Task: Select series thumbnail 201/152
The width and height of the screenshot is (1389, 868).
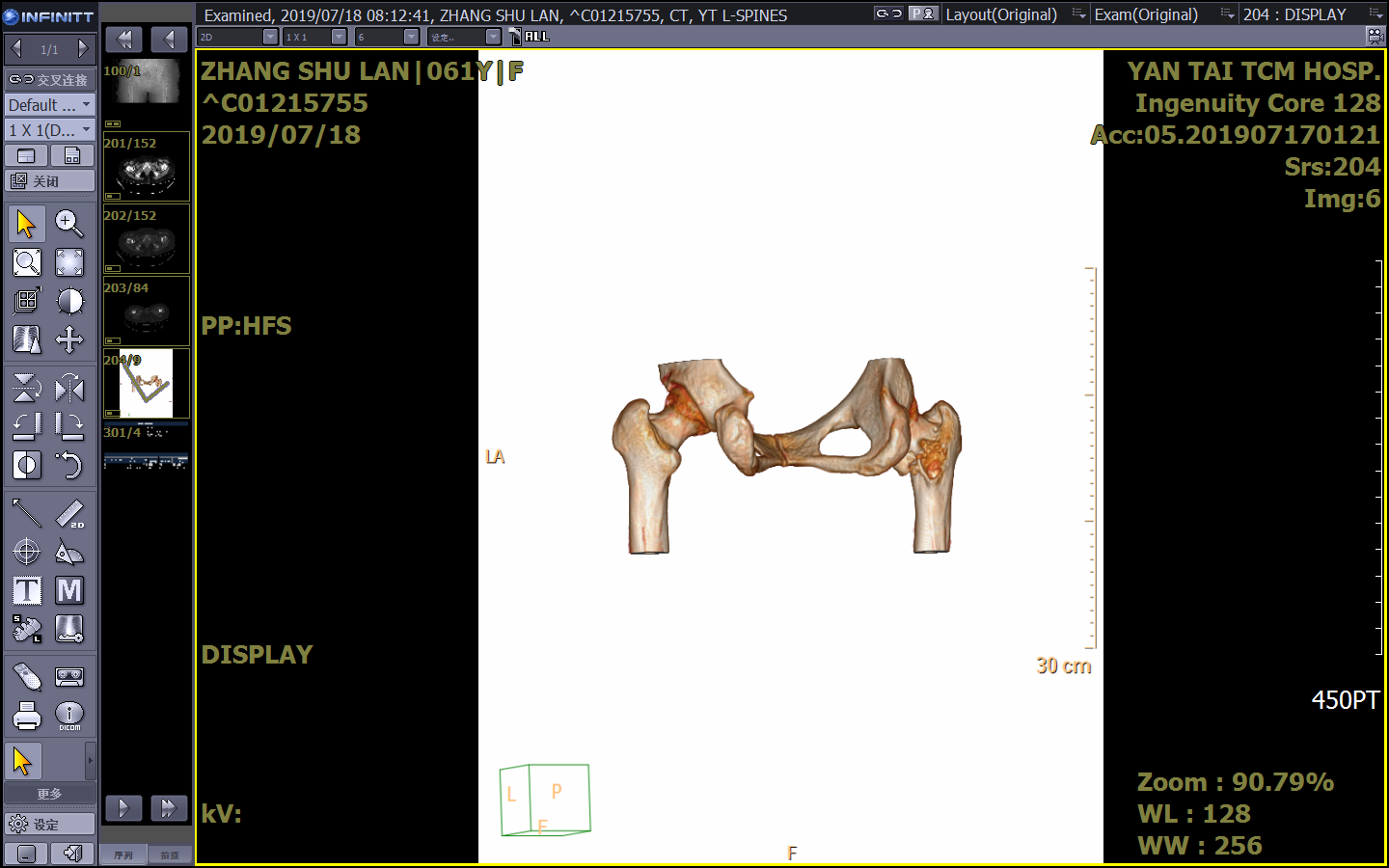Action: [x=147, y=167]
